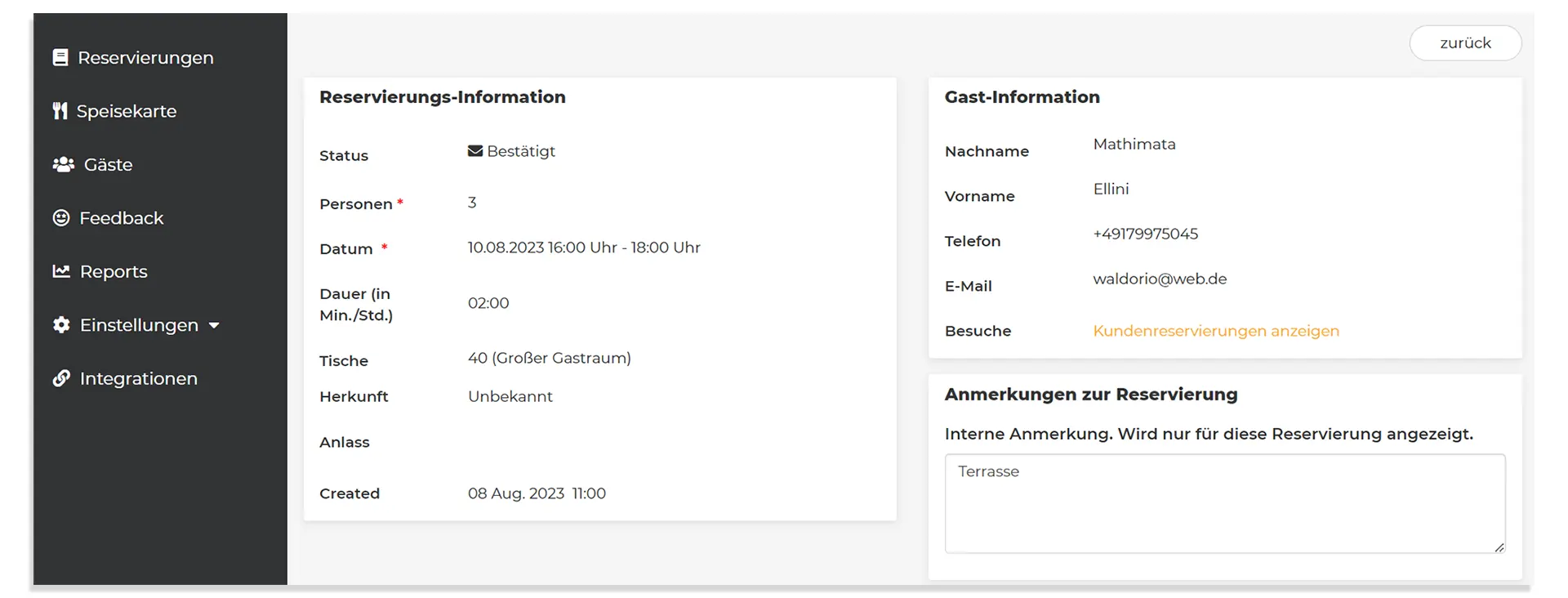Click the Feedback smiley icon
Screen dimensions: 1568x598
click(x=61, y=217)
